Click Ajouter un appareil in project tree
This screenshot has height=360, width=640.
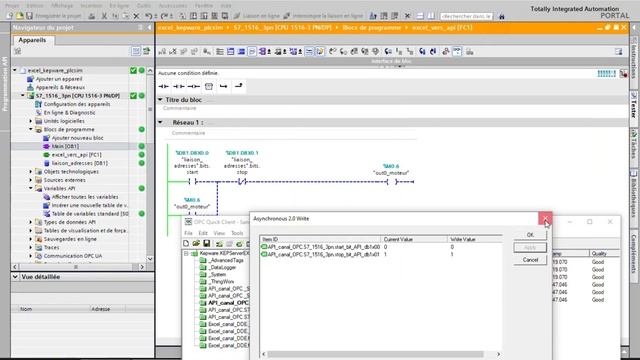59,79
